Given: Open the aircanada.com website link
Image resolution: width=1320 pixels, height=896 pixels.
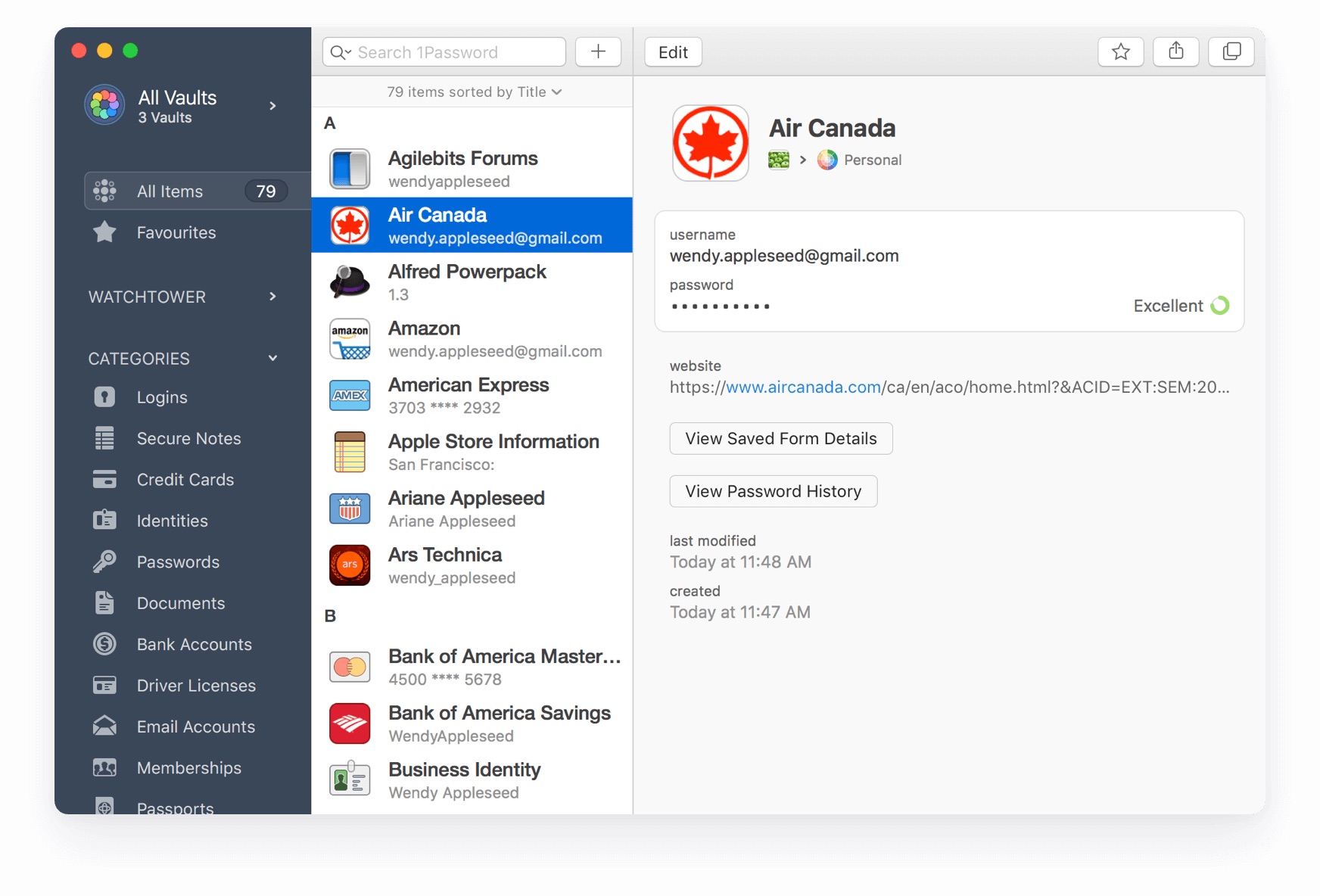Looking at the screenshot, I should (x=804, y=387).
